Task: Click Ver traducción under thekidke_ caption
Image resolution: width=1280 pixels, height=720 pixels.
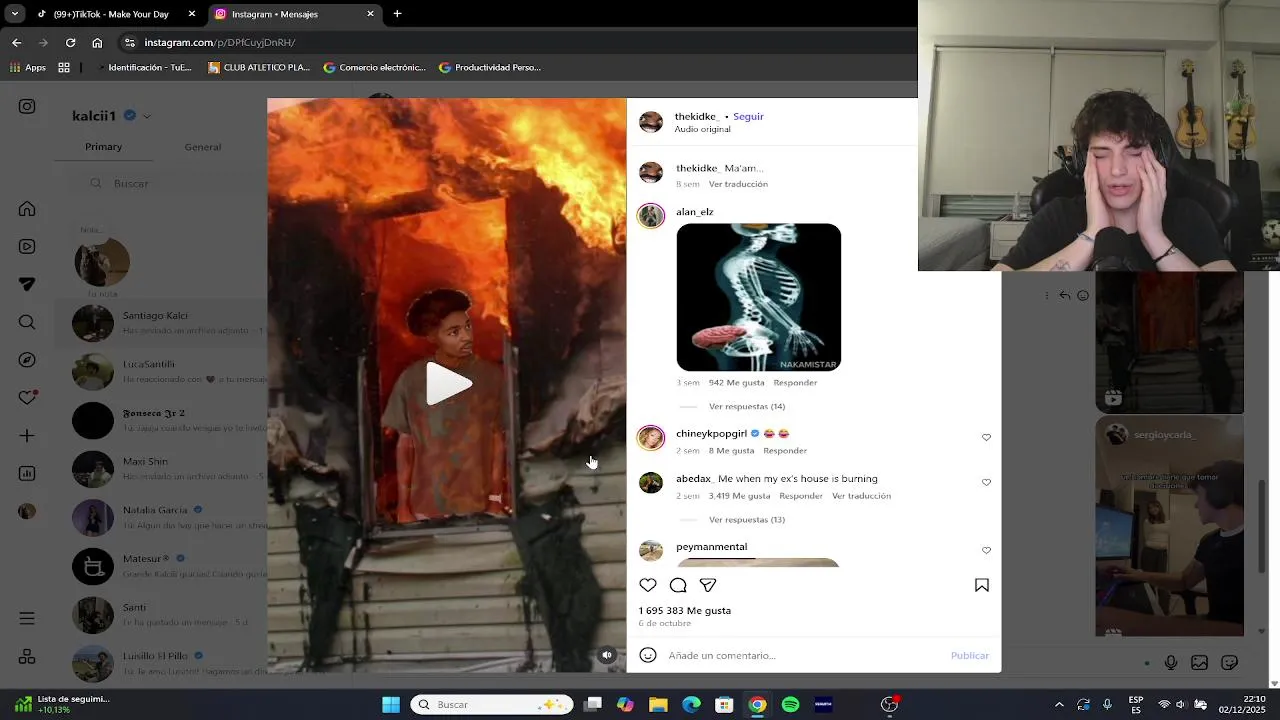Action: pyautogui.click(x=738, y=184)
